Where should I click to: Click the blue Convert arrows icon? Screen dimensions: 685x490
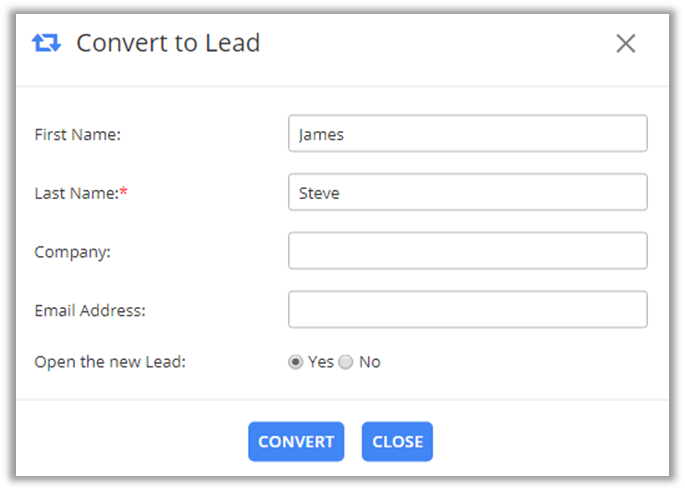click(46, 43)
